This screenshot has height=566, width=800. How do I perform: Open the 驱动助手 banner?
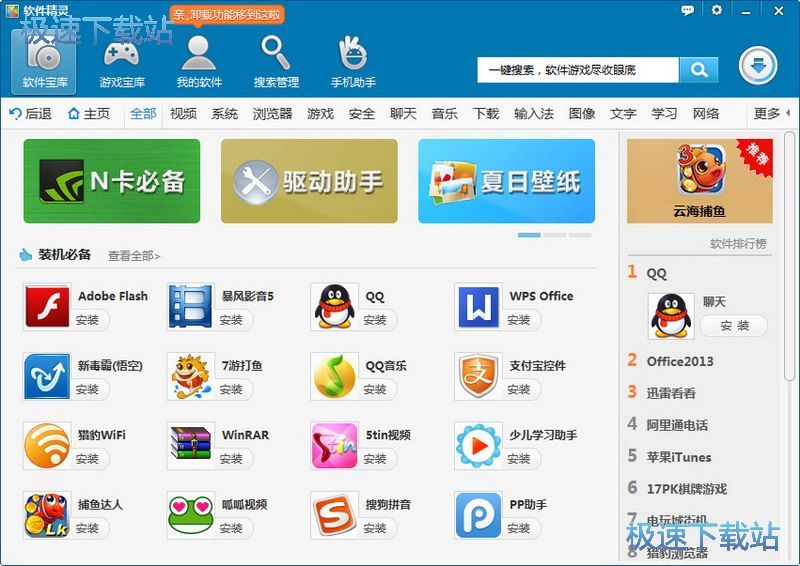[x=309, y=181]
